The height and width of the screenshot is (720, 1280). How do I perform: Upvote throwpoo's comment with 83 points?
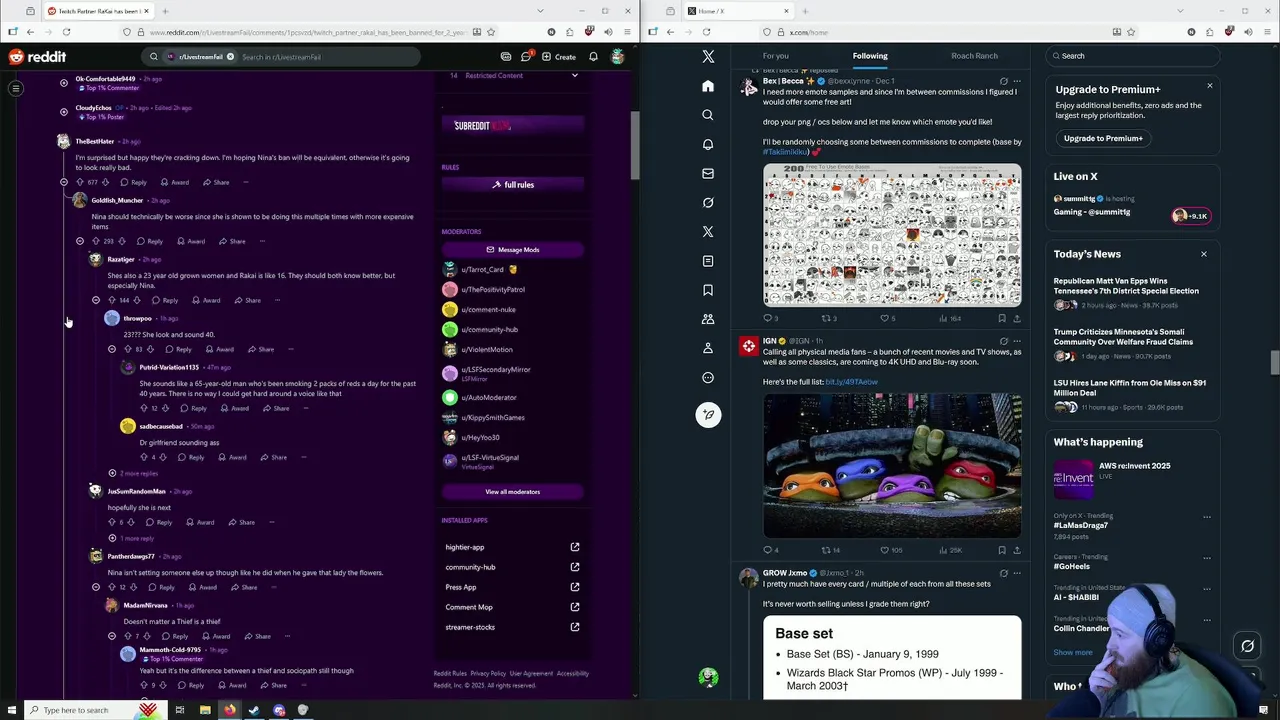tap(128, 349)
